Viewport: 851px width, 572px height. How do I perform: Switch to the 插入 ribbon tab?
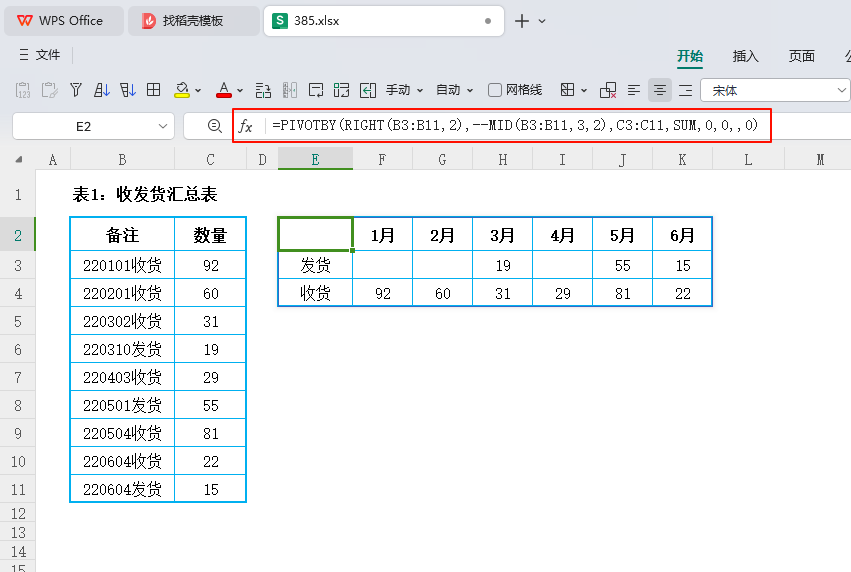click(x=745, y=56)
